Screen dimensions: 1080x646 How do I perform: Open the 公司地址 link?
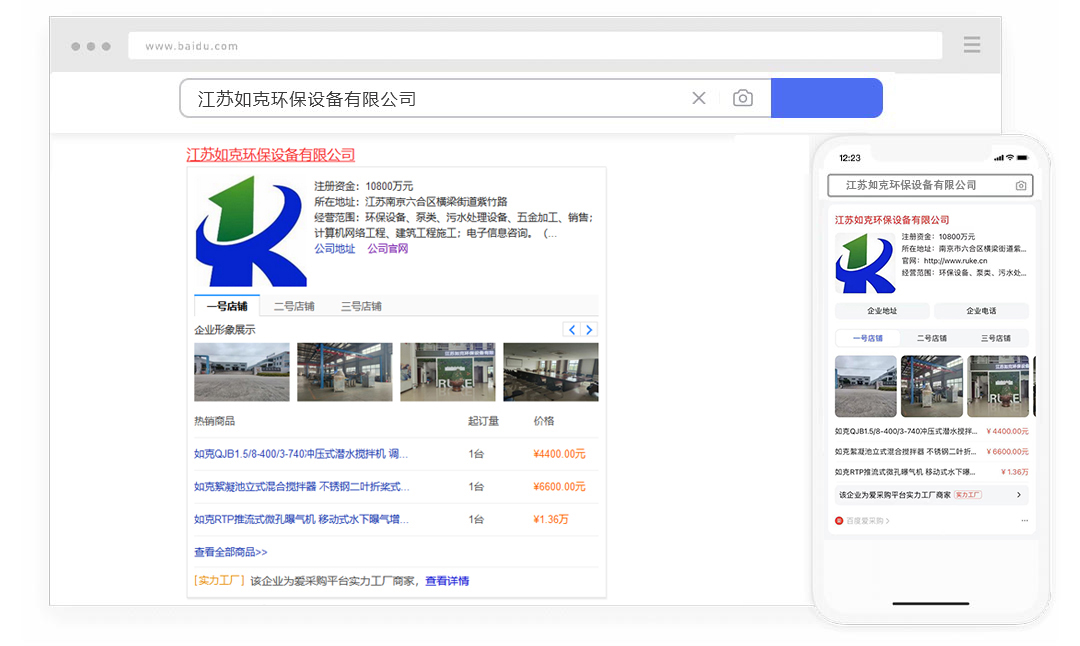(335, 249)
